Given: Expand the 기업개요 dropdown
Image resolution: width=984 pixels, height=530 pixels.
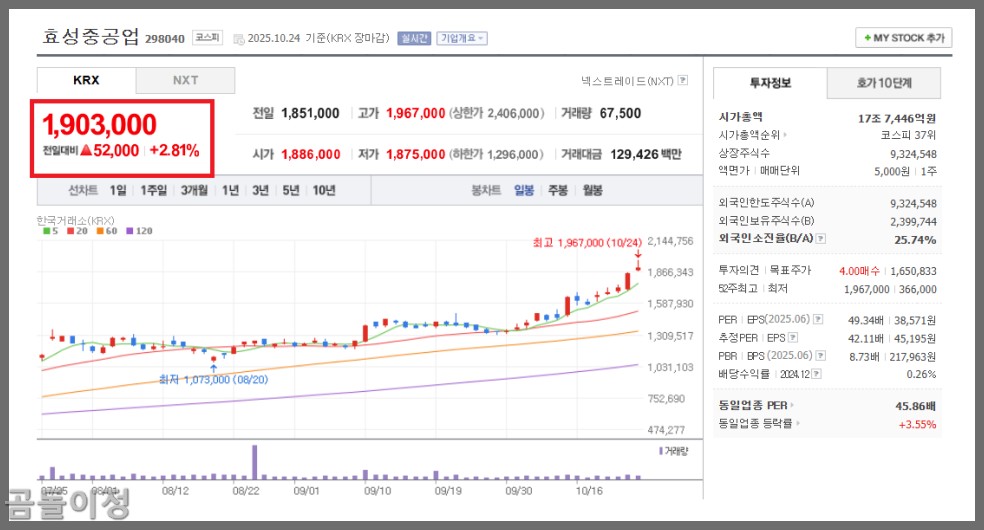Looking at the screenshot, I should click(x=462, y=38).
